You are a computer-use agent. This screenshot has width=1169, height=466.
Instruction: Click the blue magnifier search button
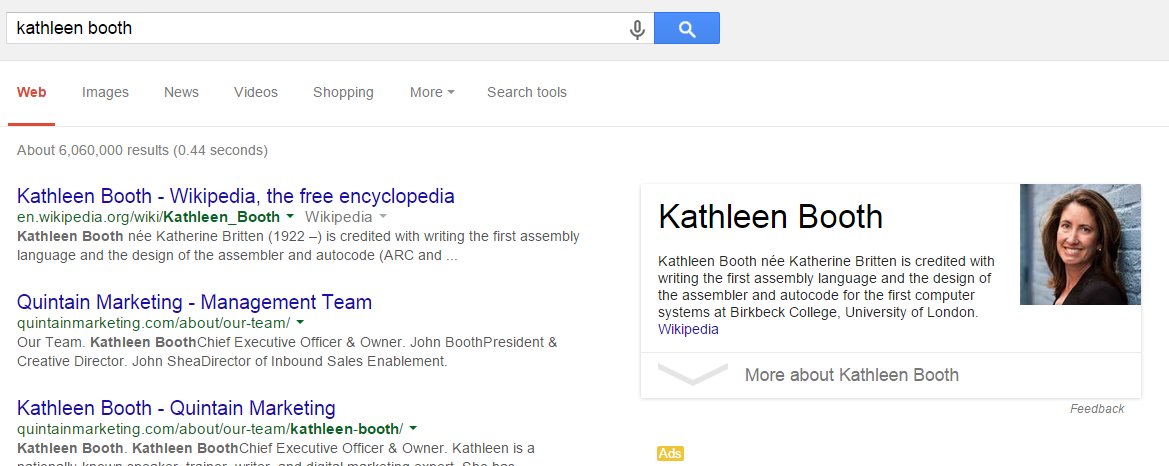pos(687,29)
